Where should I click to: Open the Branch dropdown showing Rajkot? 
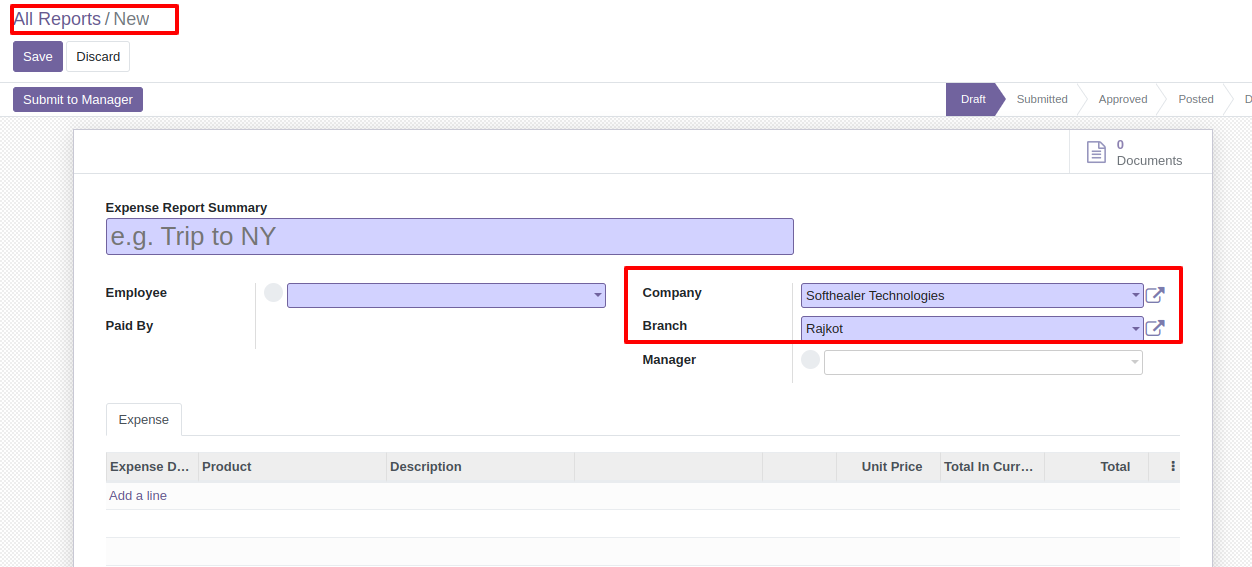(x=972, y=328)
